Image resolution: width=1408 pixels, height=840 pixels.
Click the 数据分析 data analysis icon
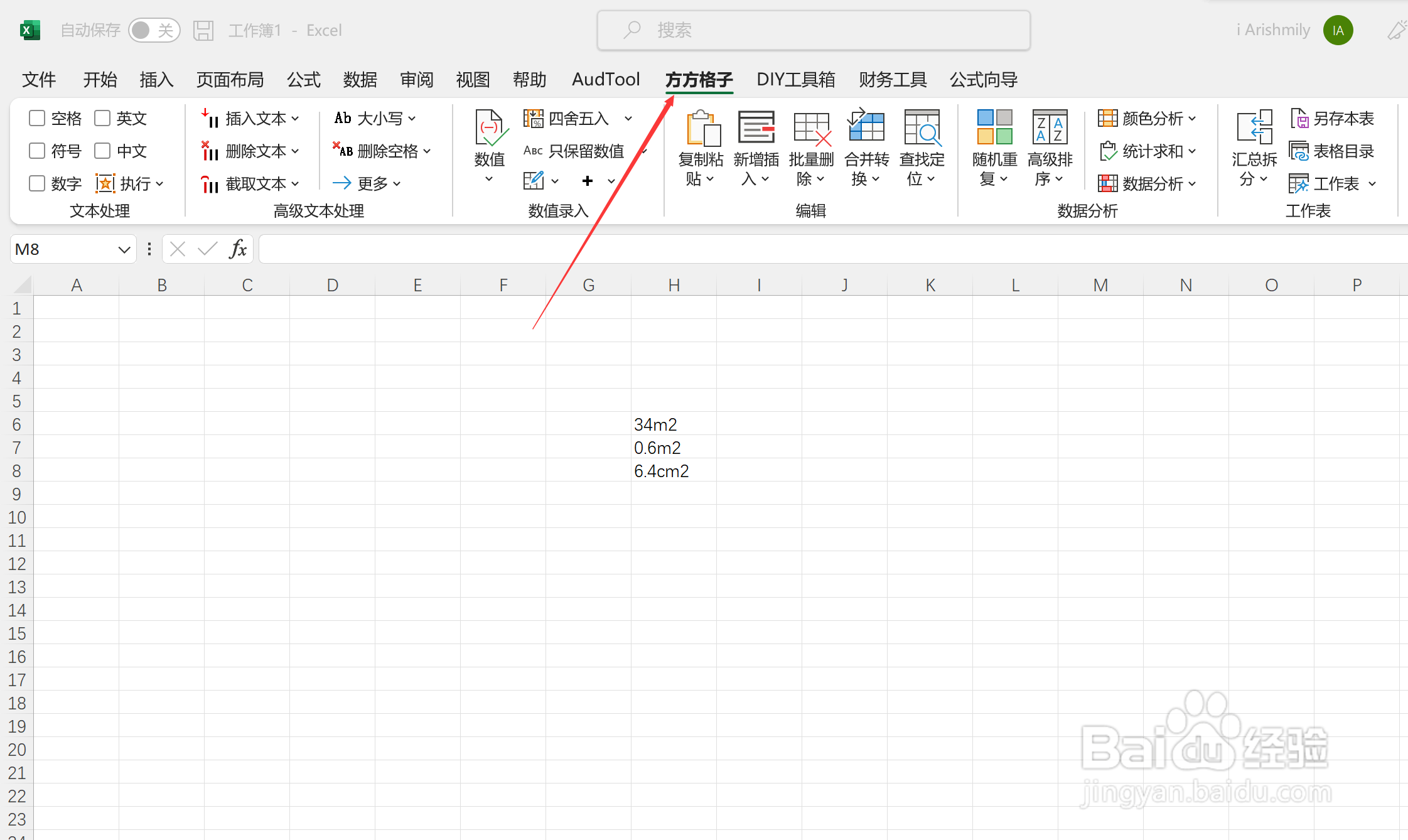coord(1108,183)
